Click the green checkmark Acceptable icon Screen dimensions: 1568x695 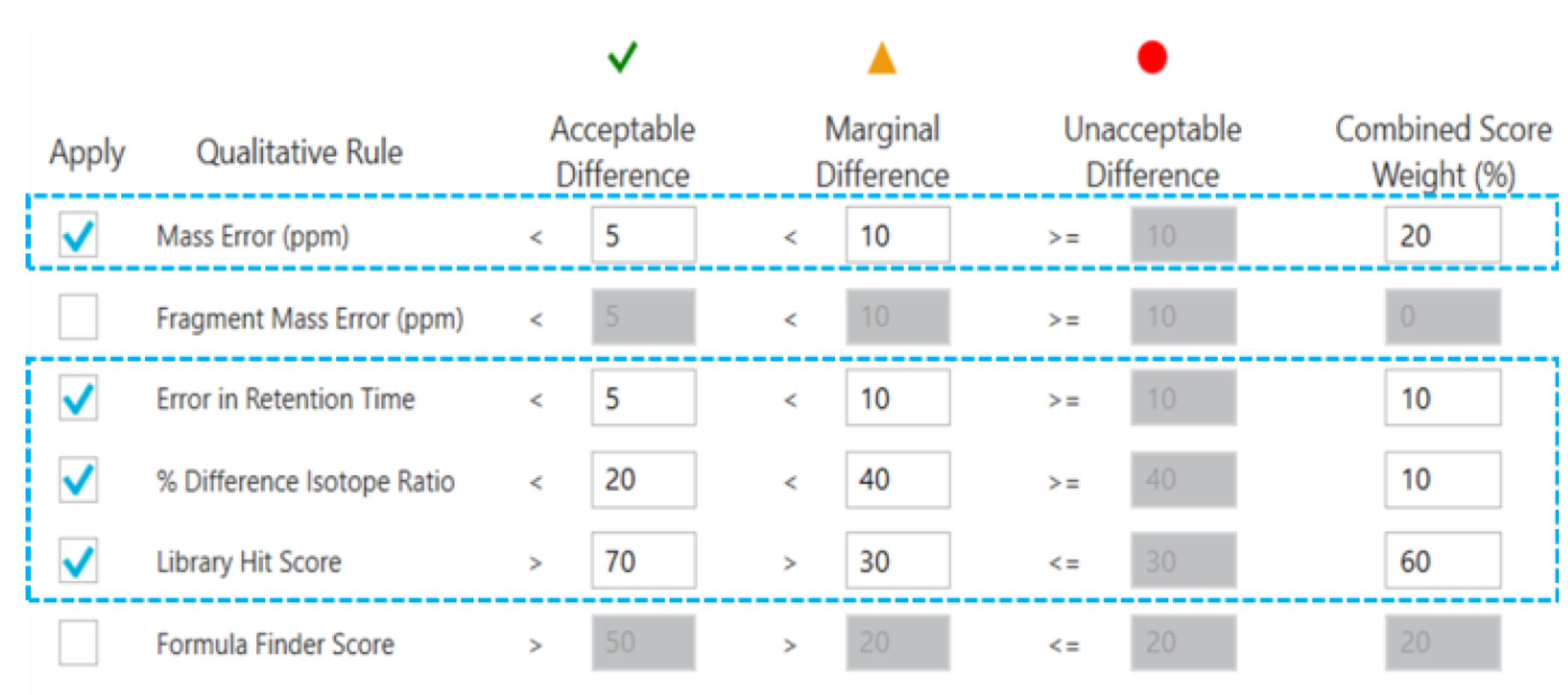[x=623, y=57]
